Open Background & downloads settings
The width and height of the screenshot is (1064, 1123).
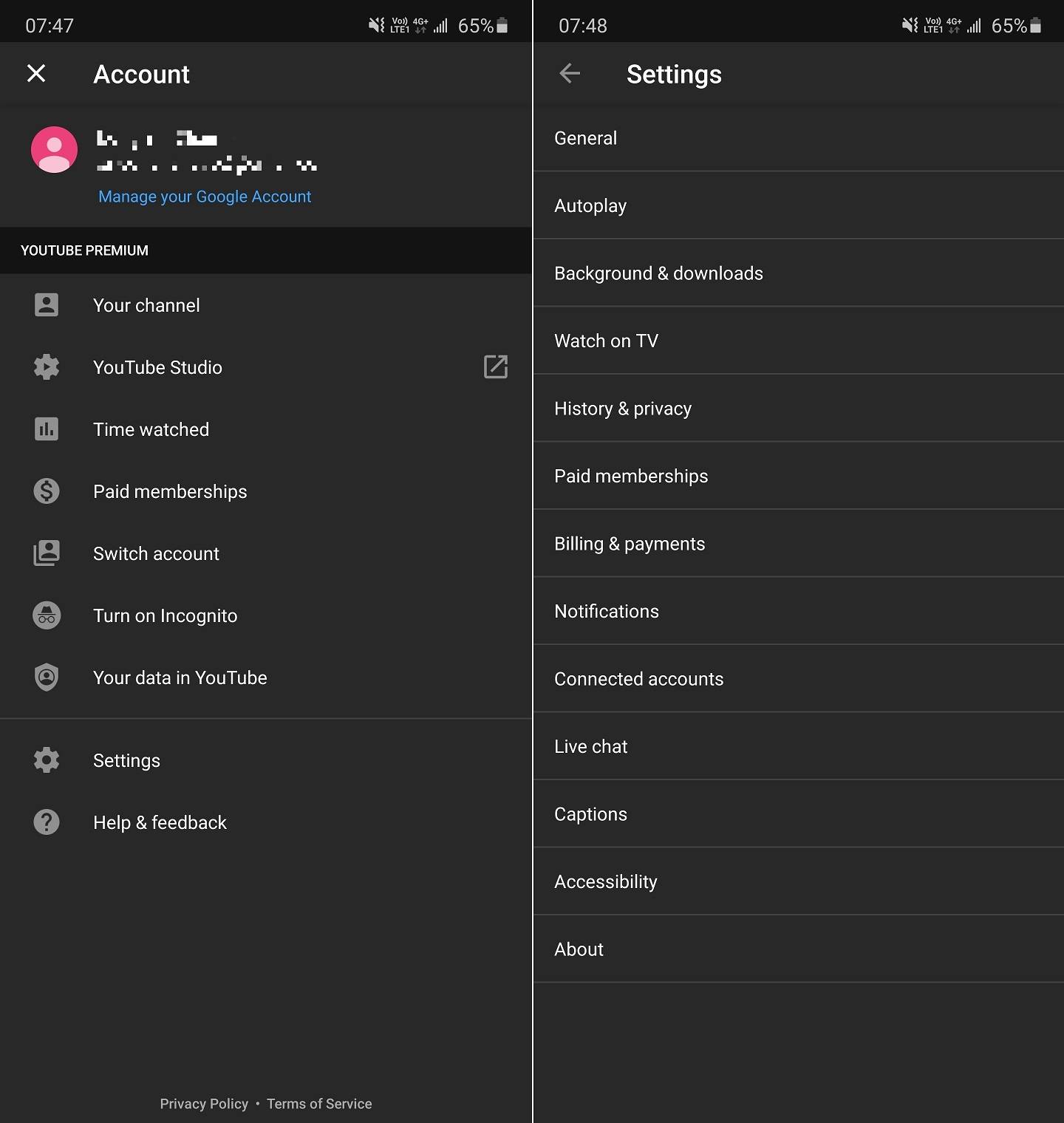pos(799,273)
